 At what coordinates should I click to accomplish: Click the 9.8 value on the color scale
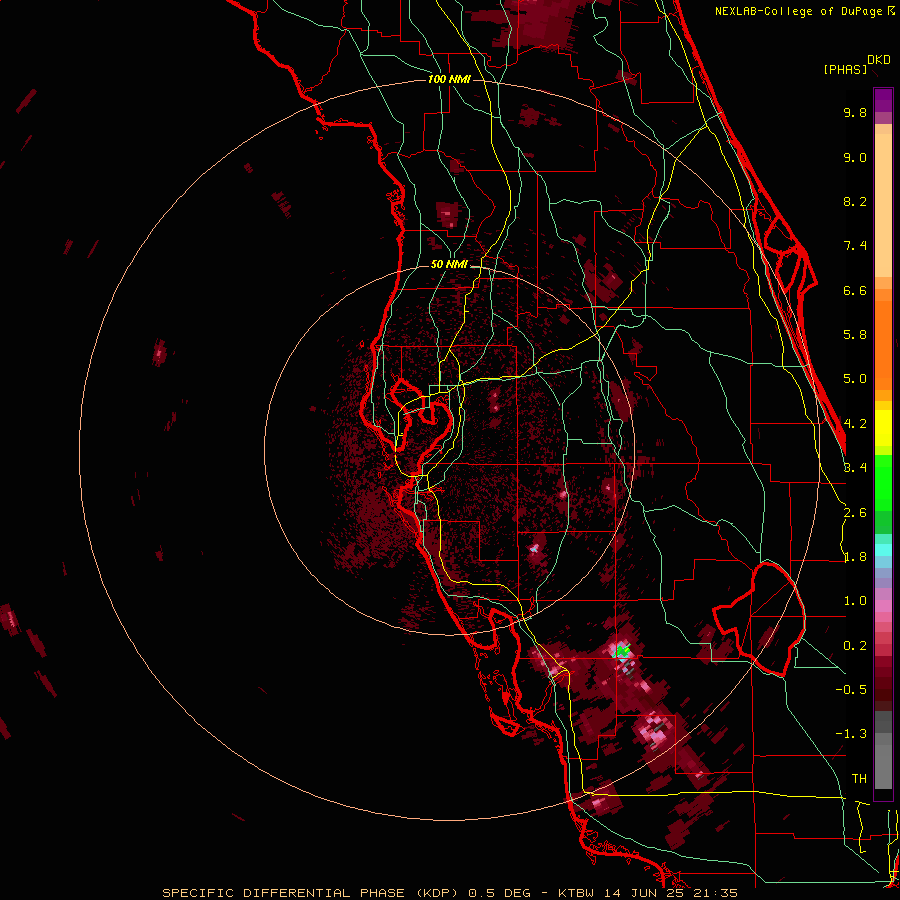pyautogui.click(x=855, y=112)
